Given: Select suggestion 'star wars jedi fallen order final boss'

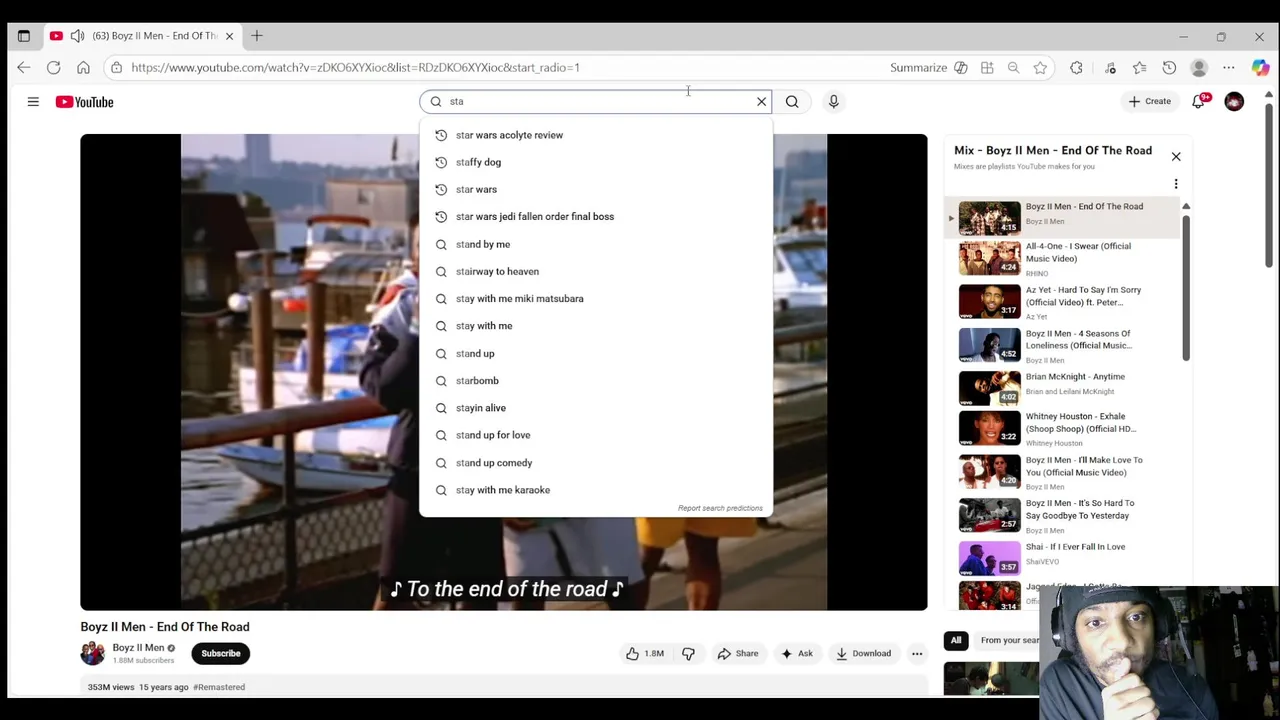Looking at the screenshot, I should point(596,217).
